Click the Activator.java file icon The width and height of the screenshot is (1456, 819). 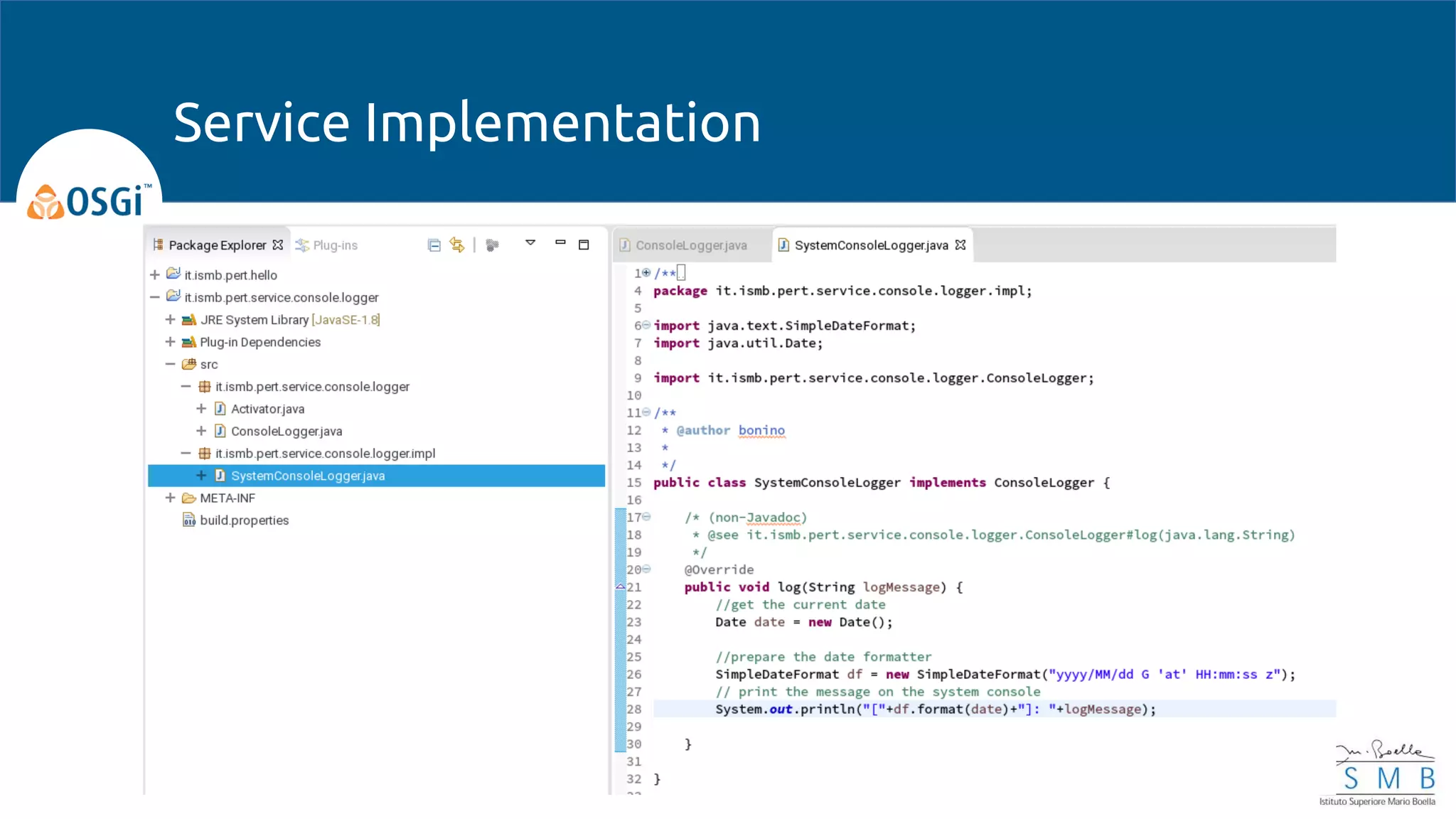[220, 409]
